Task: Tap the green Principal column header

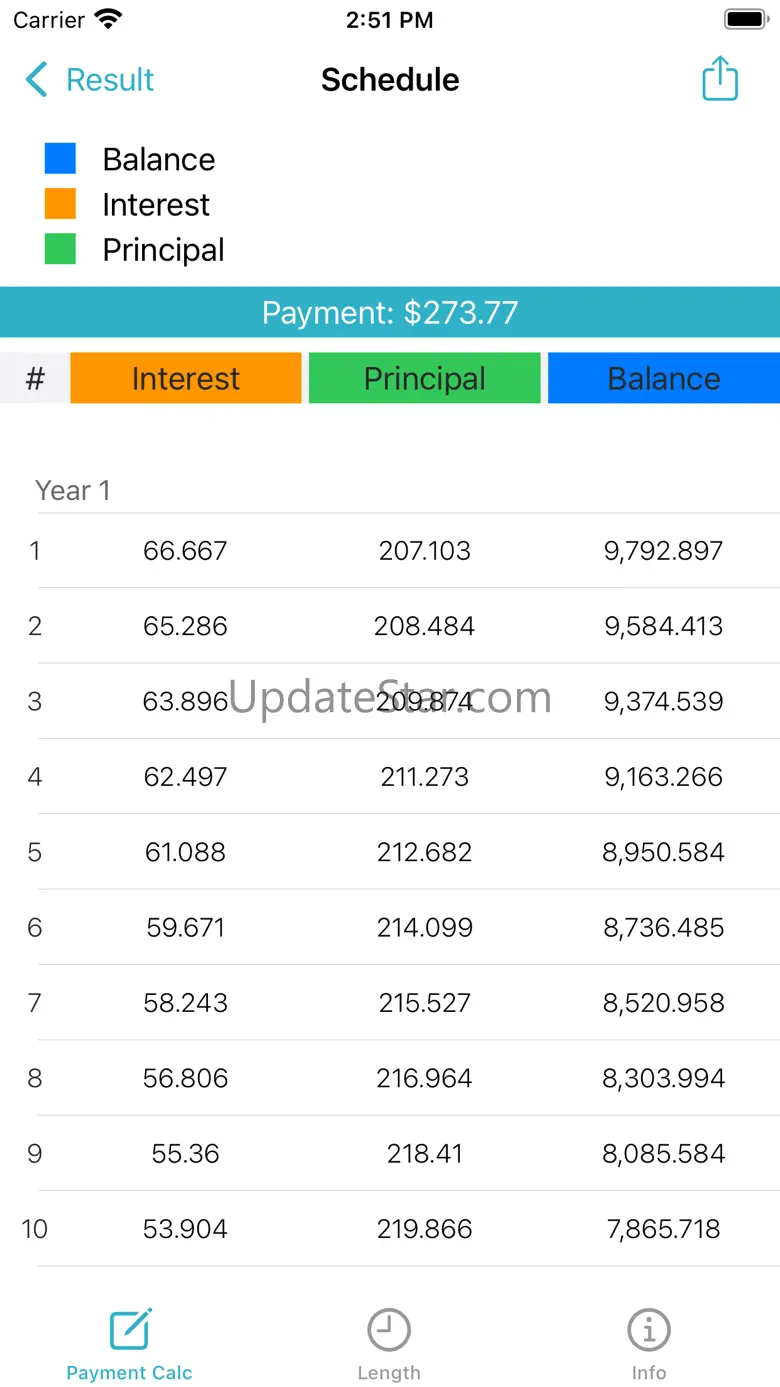Action: [x=425, y=378]
